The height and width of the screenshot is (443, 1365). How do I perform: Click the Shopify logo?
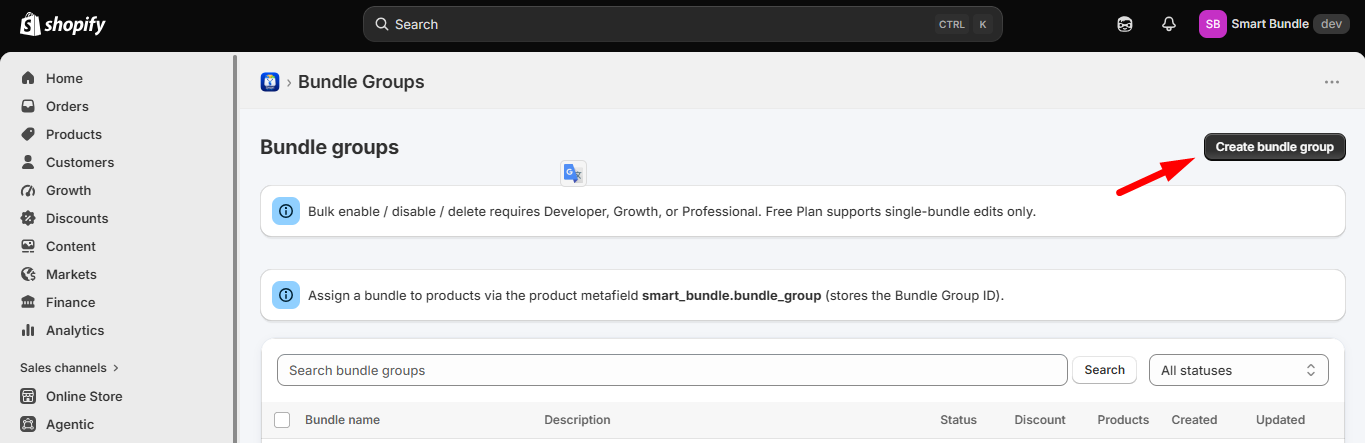[63, 24]
